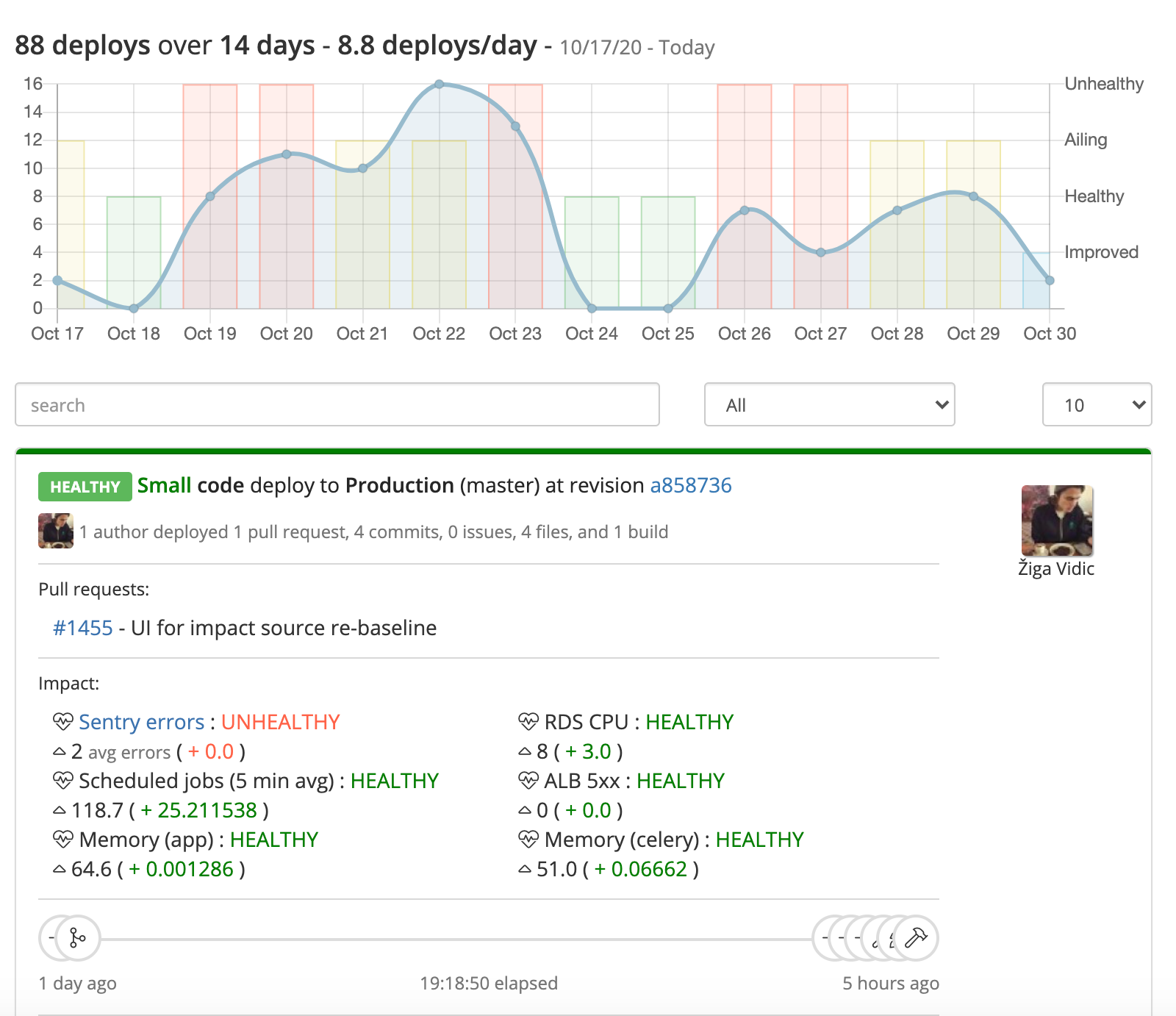Select the Unhealthy label on the chart legend
This screenshot has height=1016, width=1176.
(x=1103, y=84)
